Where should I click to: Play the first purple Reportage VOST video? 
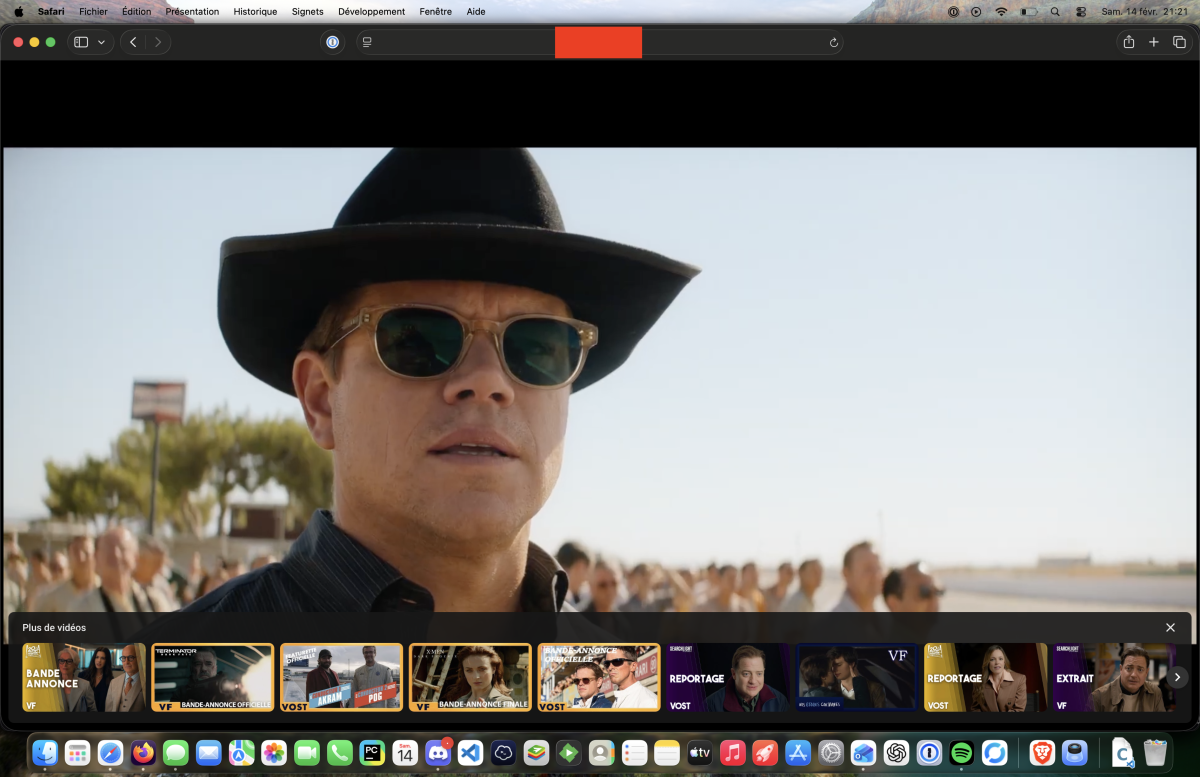[728, 677]
